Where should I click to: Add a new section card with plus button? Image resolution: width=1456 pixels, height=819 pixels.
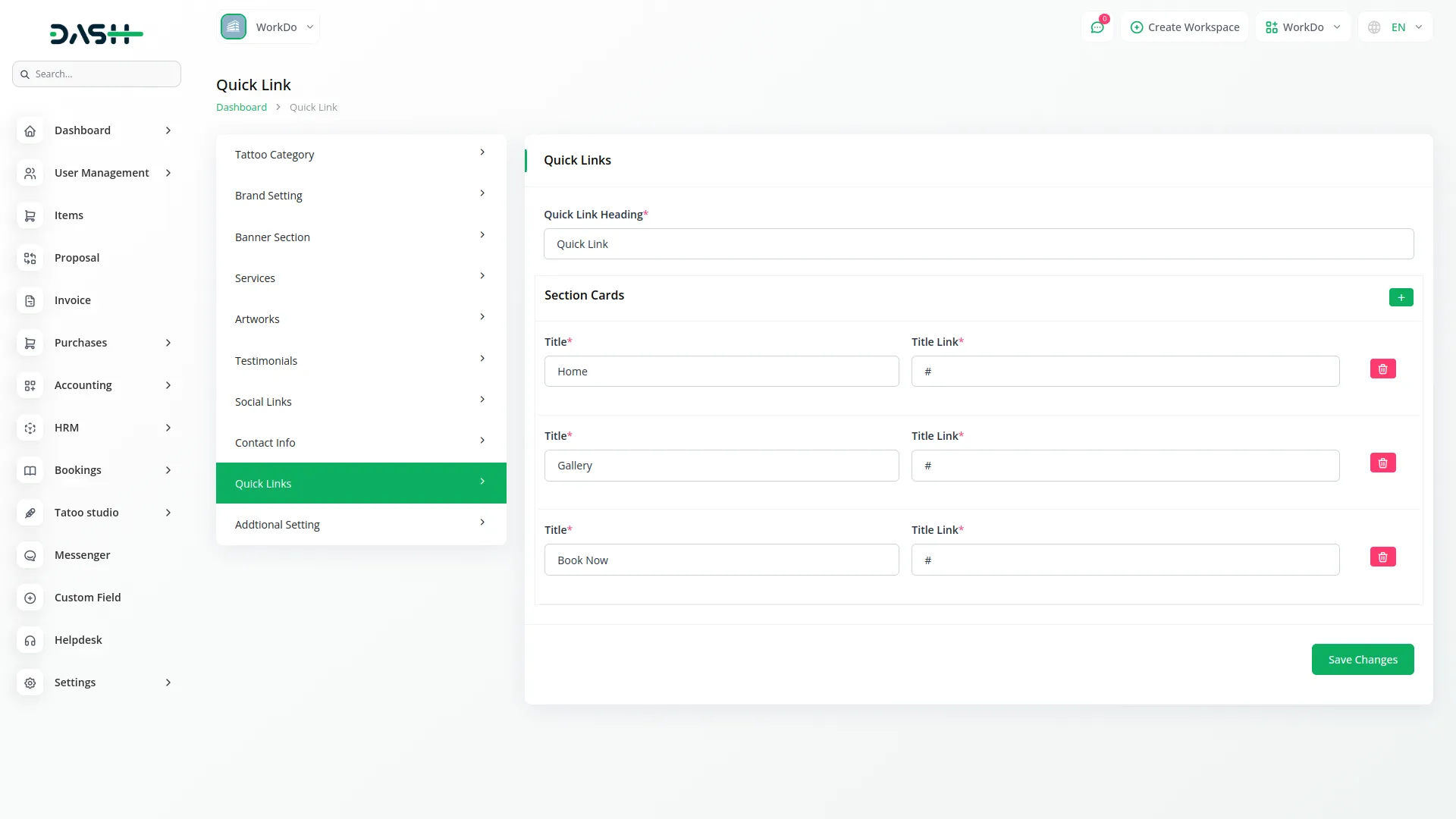tap(1401, 297)
